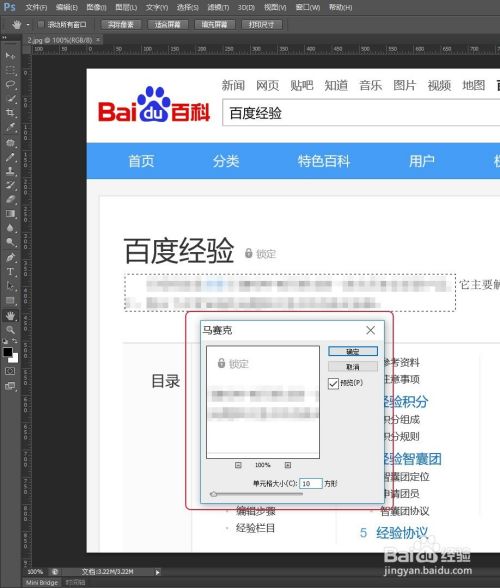Open the 3D(D) menu

tap(246, 7)
